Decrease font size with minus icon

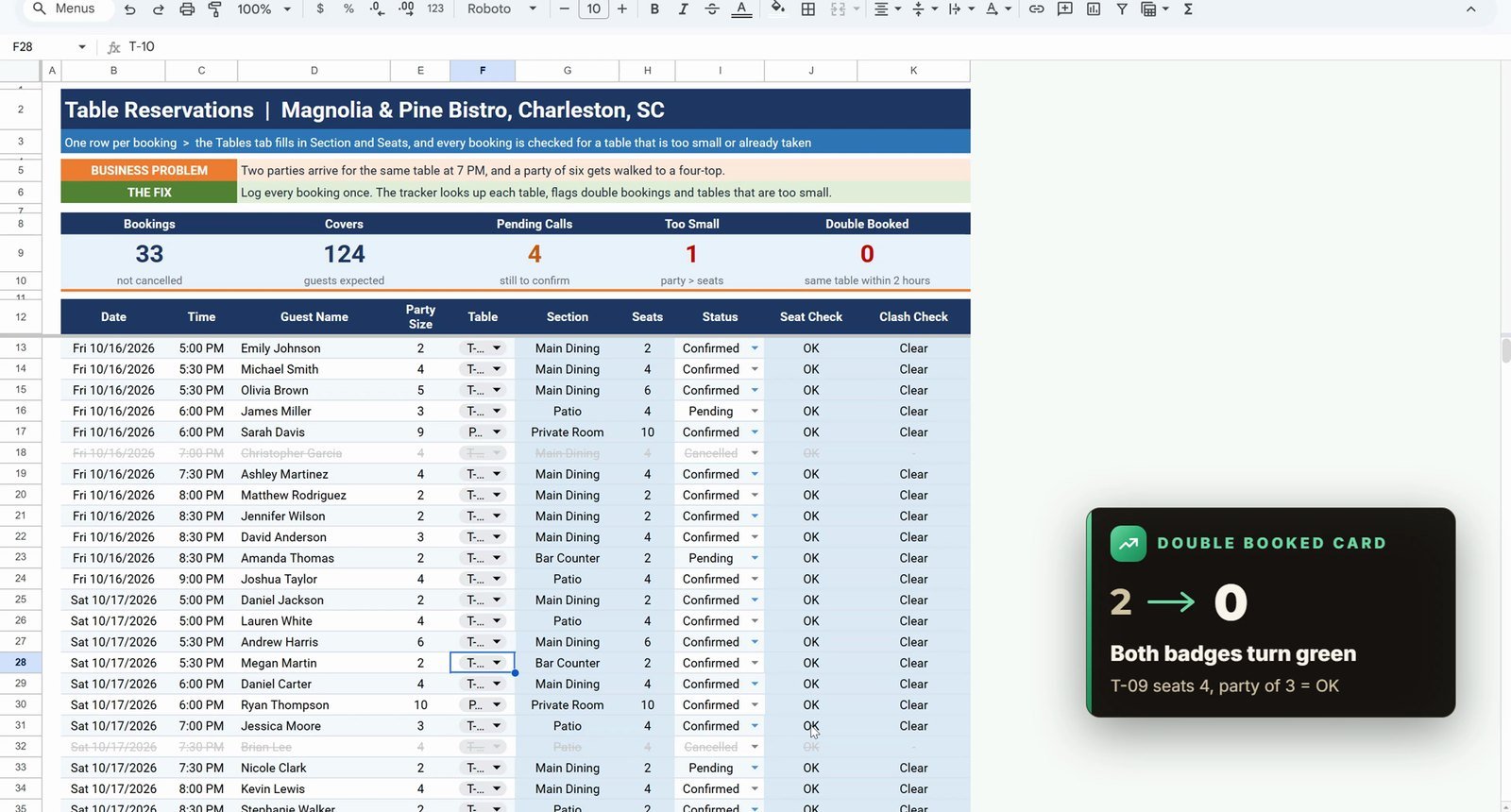565,8
